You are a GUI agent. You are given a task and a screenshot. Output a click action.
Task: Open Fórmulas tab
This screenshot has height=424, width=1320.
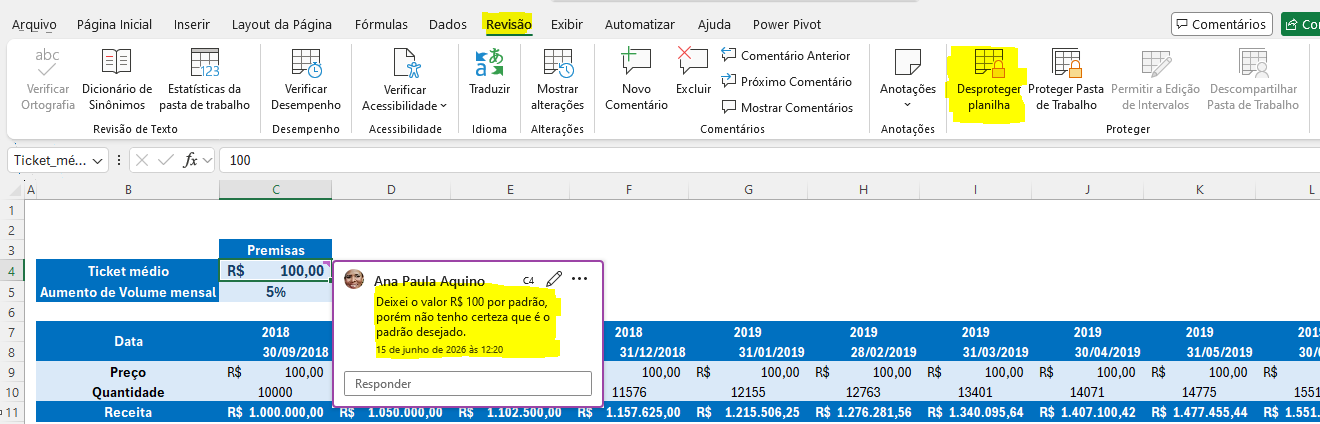click(381, 23)
